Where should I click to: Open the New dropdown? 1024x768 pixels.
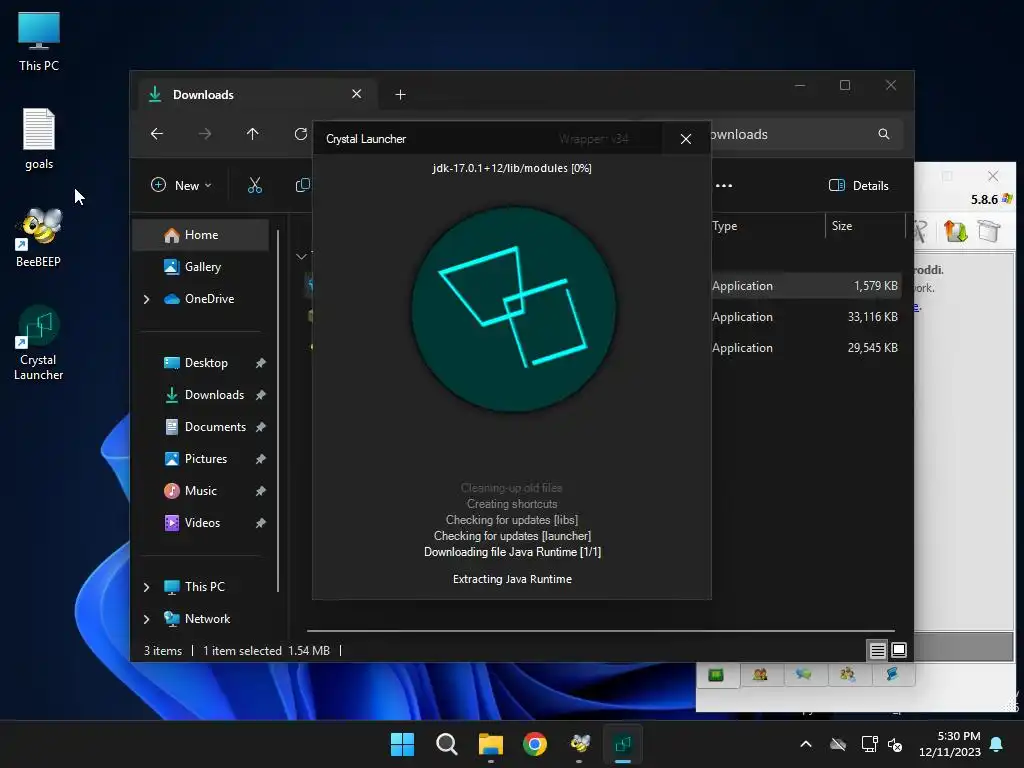tap(181, 185)
